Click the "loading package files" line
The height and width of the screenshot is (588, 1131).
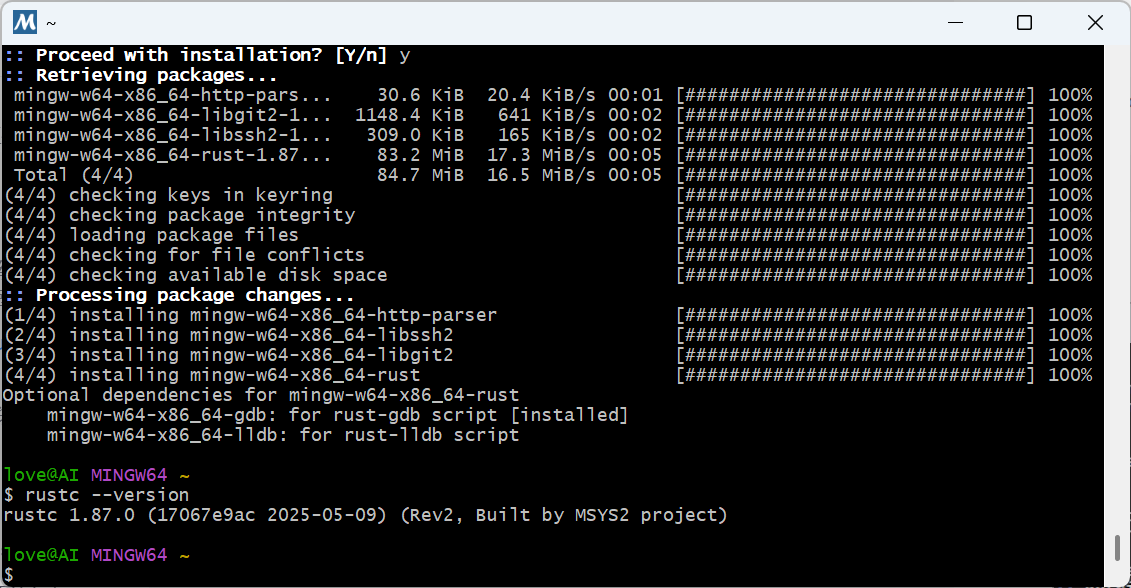click(151, 235)
